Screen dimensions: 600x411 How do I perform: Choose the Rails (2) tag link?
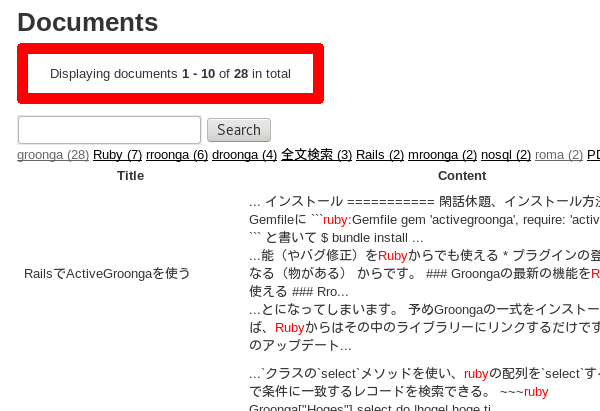click(380, 155)
